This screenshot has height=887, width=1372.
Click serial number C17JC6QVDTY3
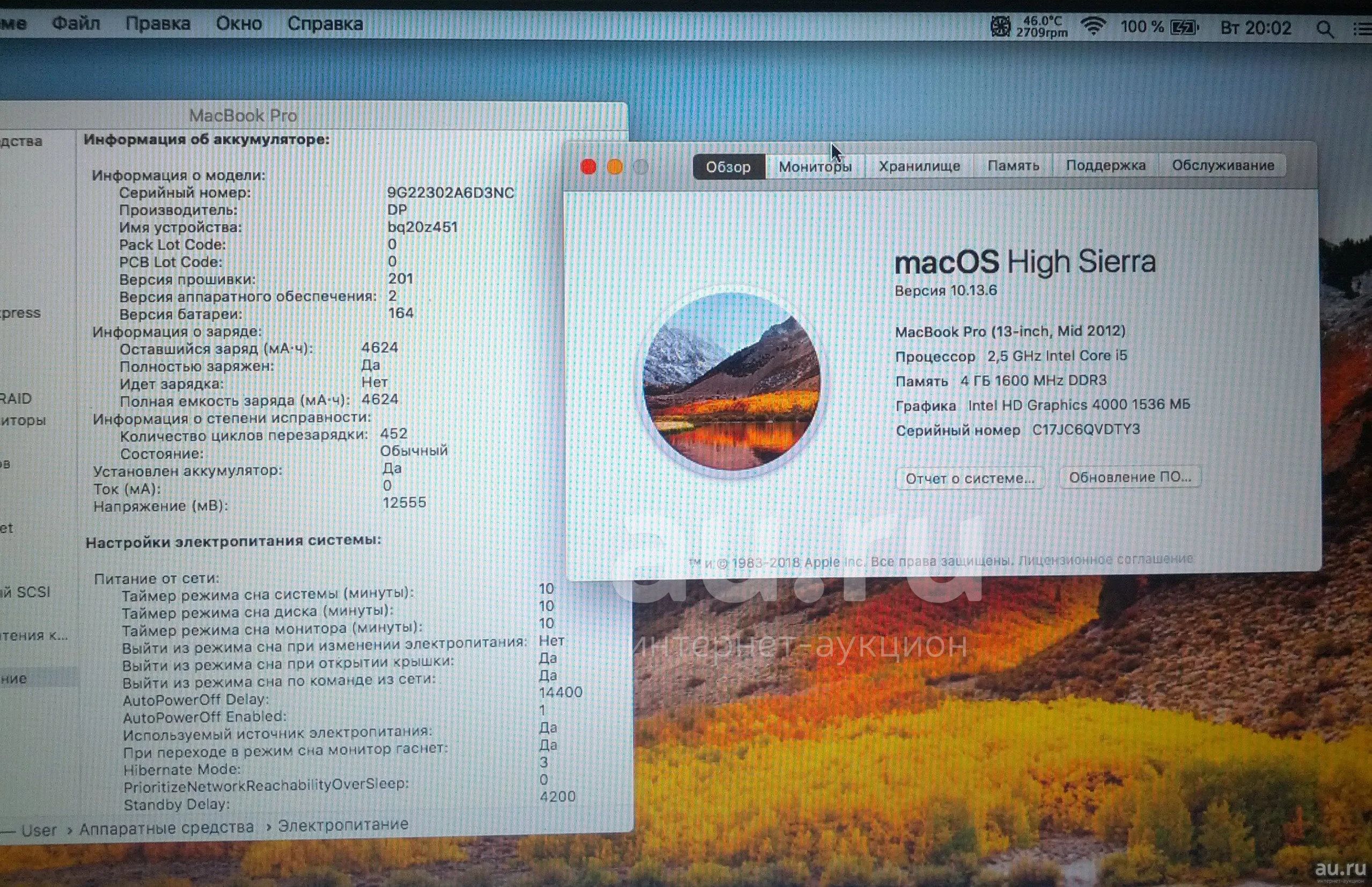1087,430
